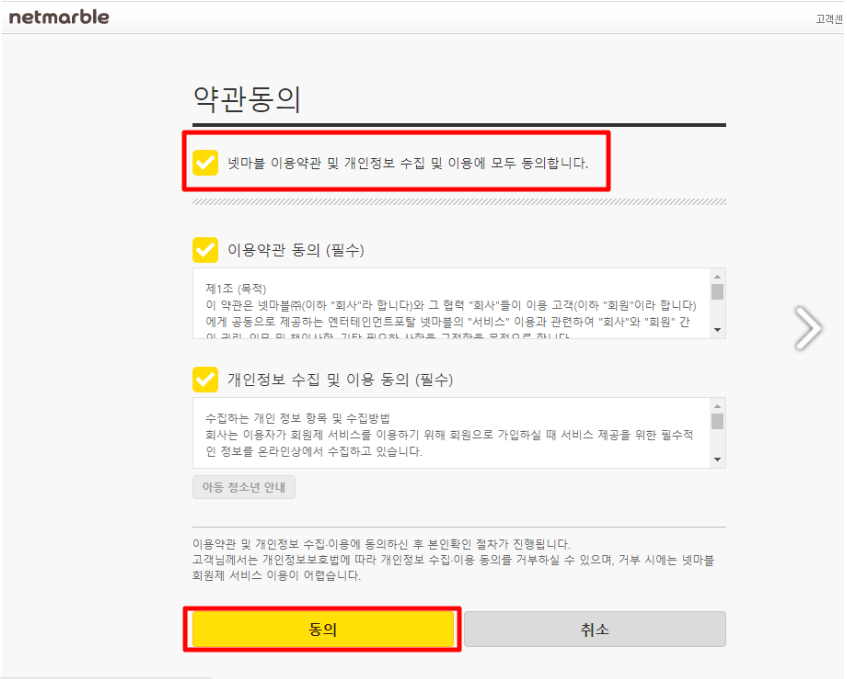Click the down arrow in 이용약관 scrollbar
847x679 pixels.
pos(717,330)
